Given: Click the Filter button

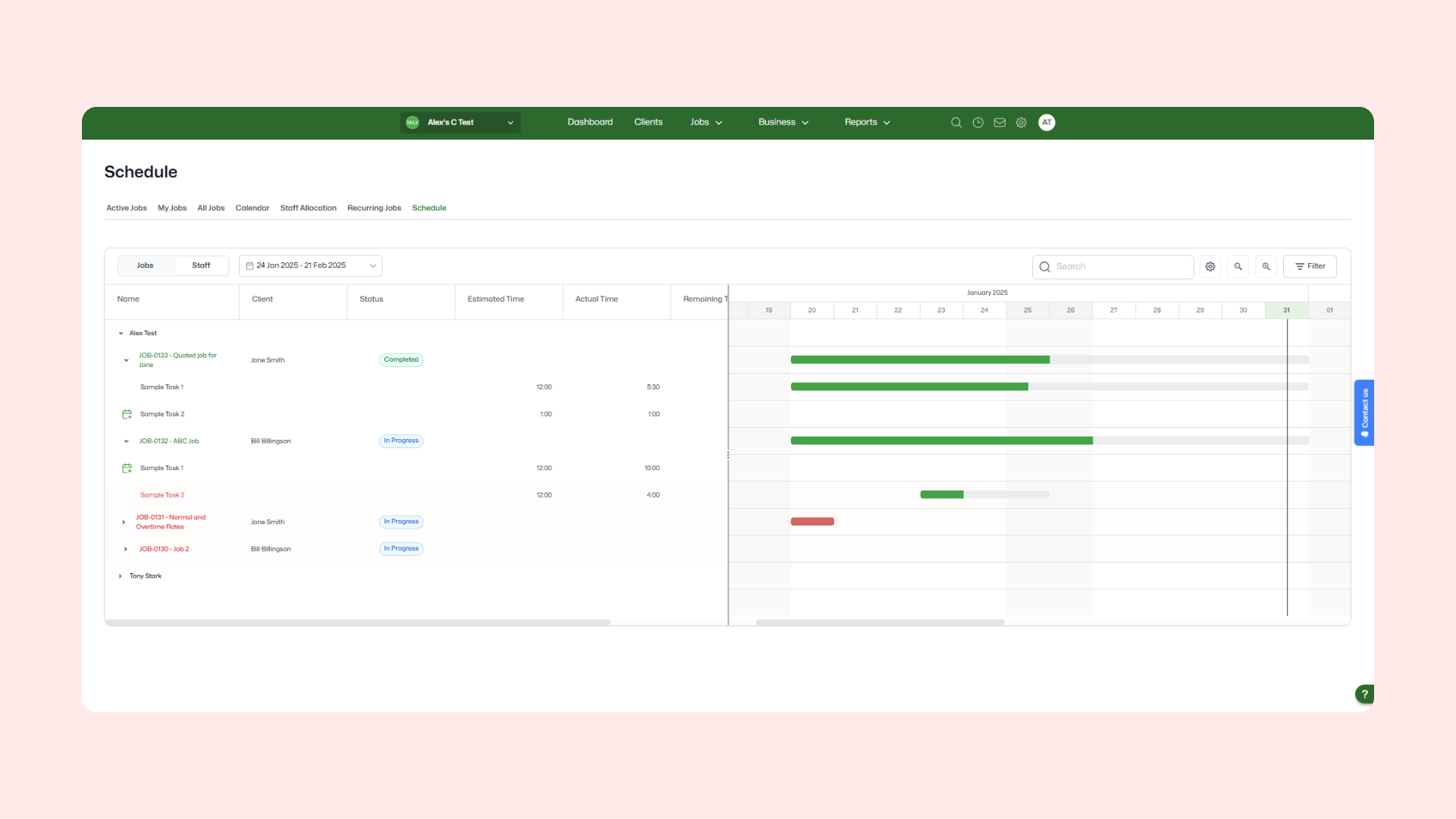Looking at the screenshot, I should tap(1310, 266).
